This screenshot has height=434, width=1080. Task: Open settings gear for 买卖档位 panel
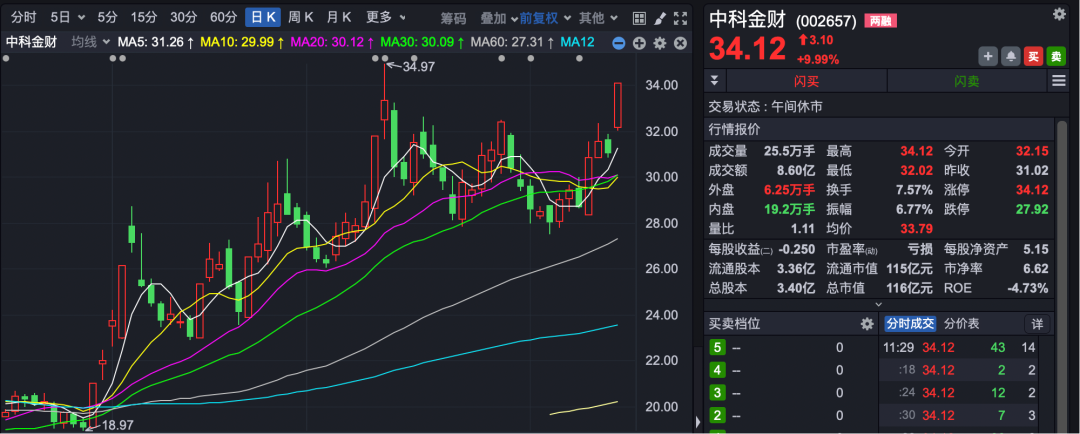[867, 324]
